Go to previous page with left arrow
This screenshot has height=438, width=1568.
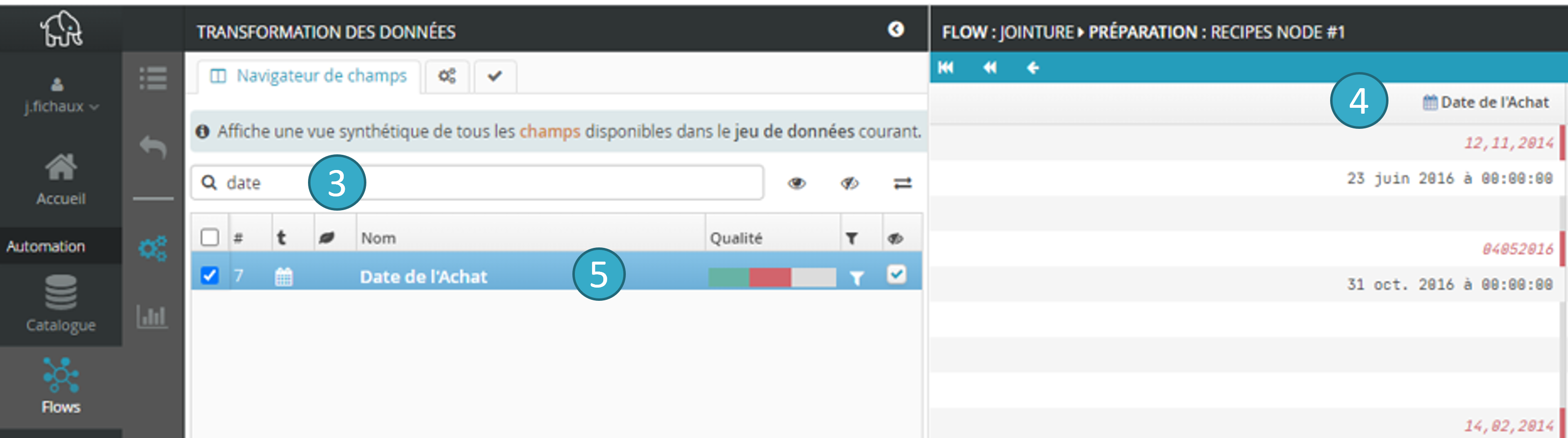(1032, 68)
